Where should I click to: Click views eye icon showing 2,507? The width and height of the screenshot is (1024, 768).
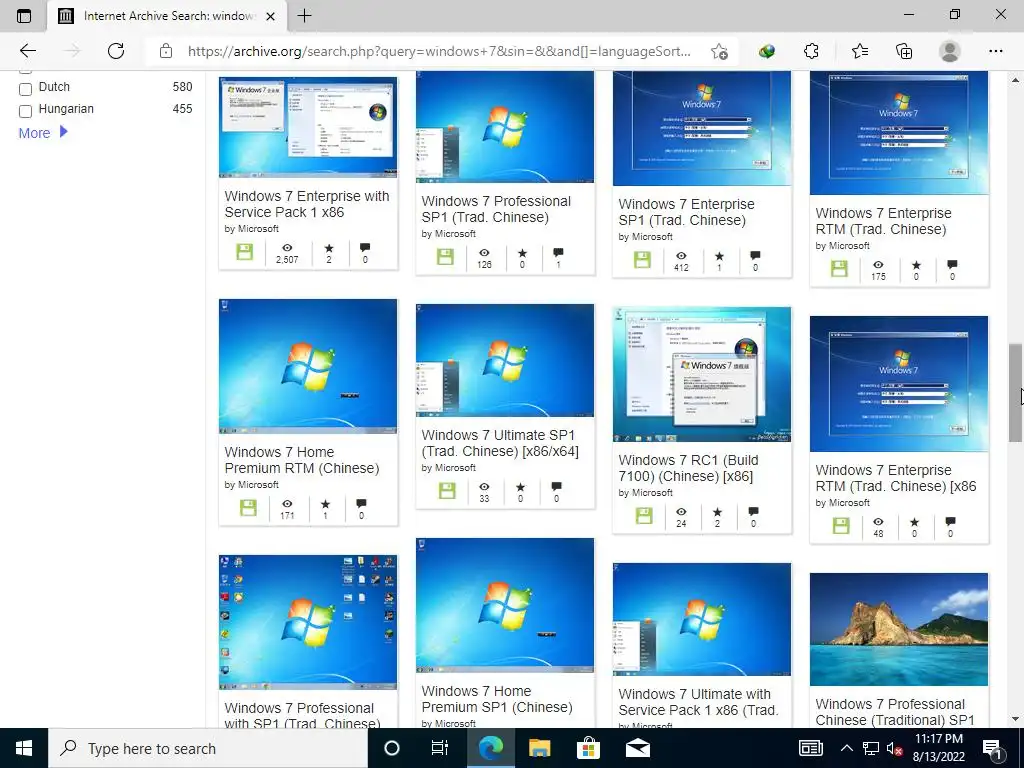click(287, 248)
